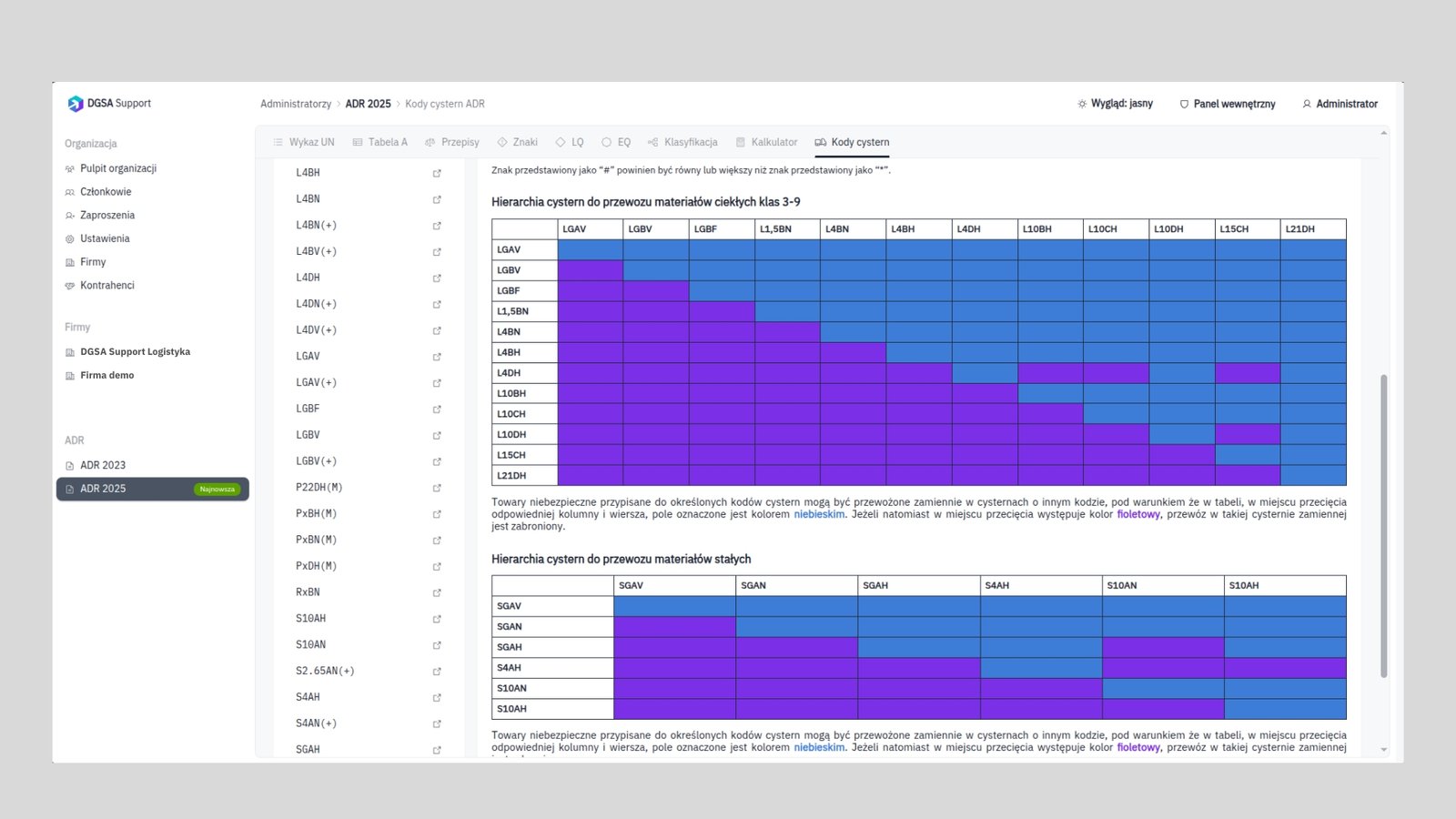The image size is (1456, 819).
Task: Open external link icon beside LGAV code
Action: pyautogui.click(x=437, y=357)
